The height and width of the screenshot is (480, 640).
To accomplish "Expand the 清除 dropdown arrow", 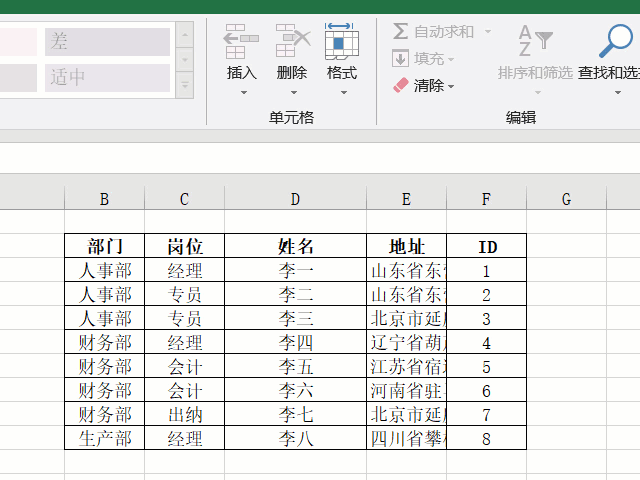I will [451, 87].
